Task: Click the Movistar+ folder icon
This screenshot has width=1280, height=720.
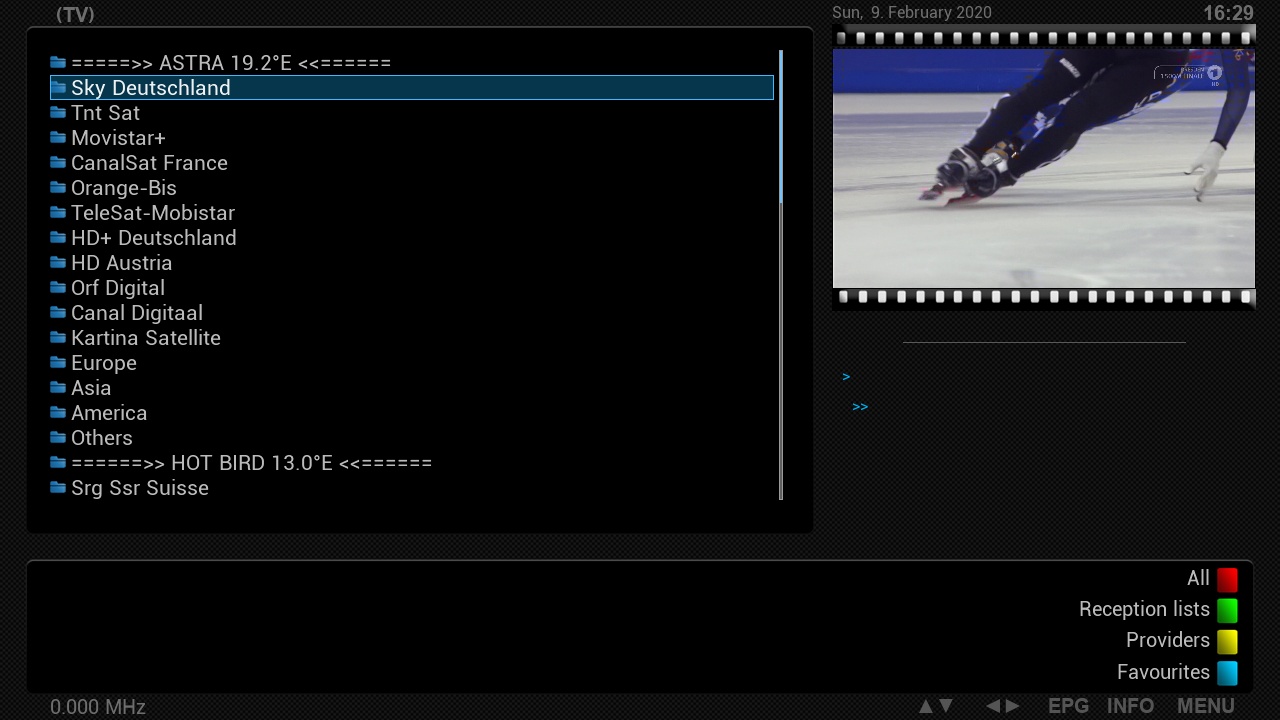Action: click(x=58, y=138)
